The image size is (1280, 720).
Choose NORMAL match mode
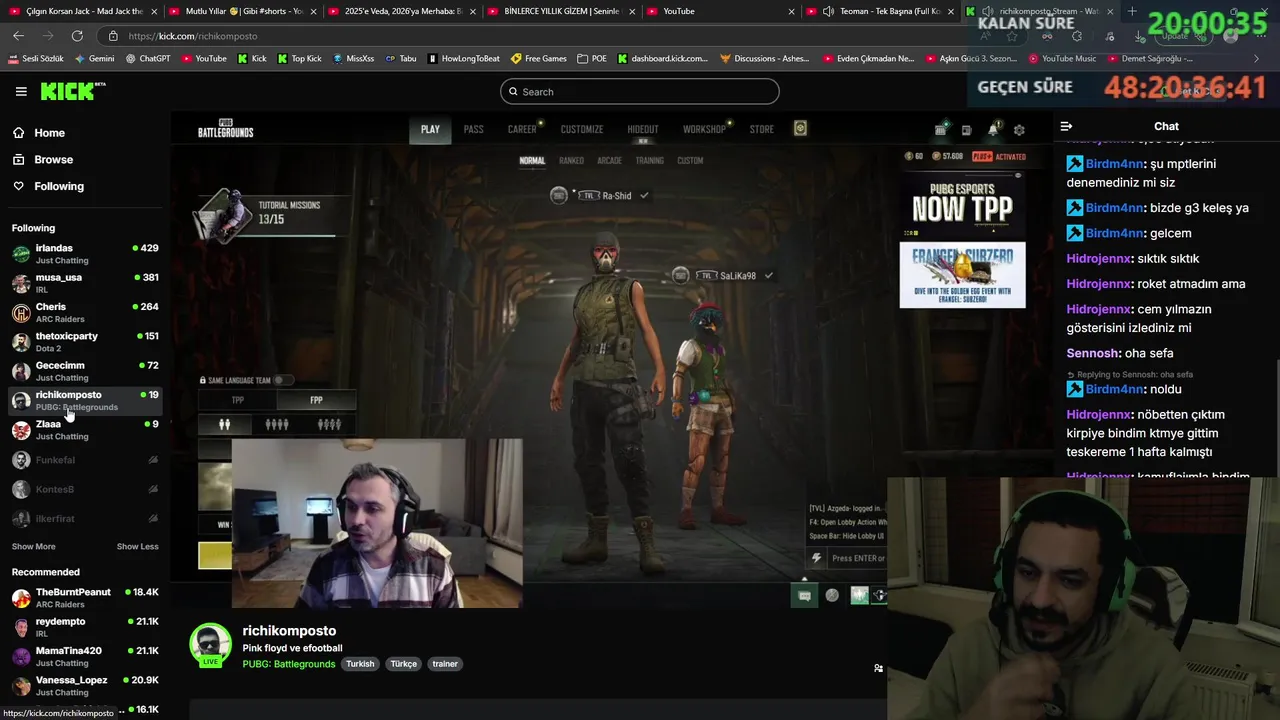[532, 160]
